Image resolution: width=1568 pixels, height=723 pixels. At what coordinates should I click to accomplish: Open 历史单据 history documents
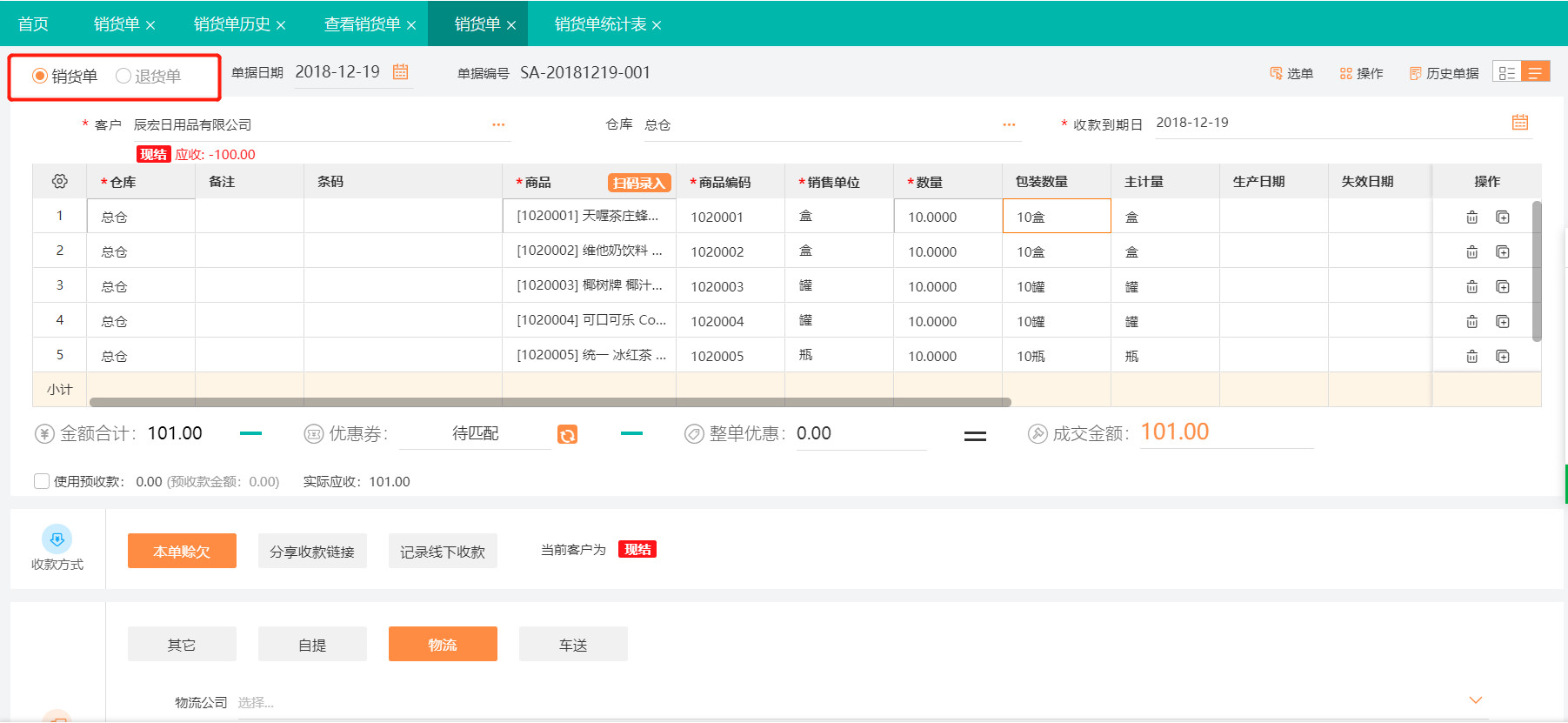coord(1444,73)
